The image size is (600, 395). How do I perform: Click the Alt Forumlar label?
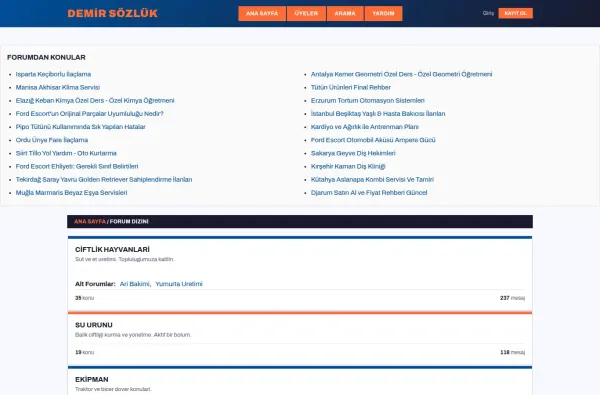[95, 284]
